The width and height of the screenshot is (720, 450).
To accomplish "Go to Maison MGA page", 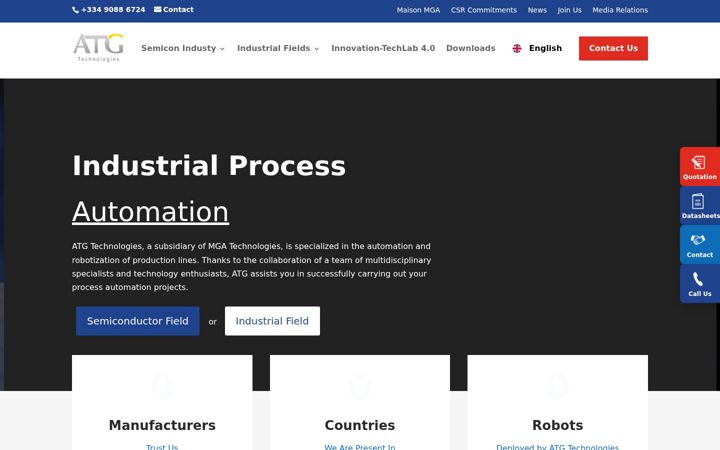I will click(x=418, y=10).
